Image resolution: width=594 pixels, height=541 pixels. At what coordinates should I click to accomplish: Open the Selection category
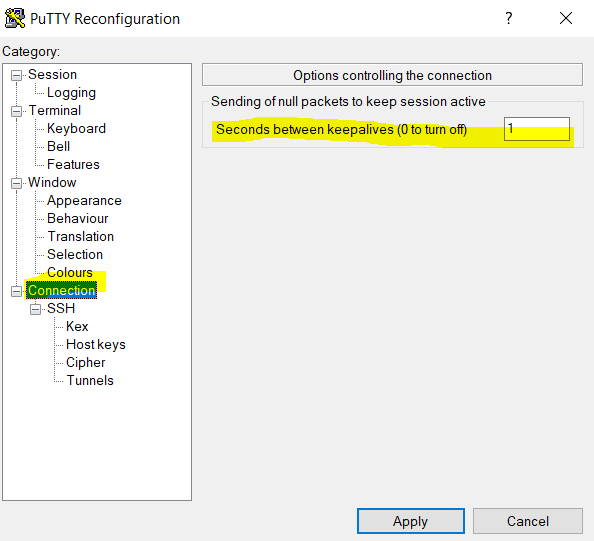75,255
